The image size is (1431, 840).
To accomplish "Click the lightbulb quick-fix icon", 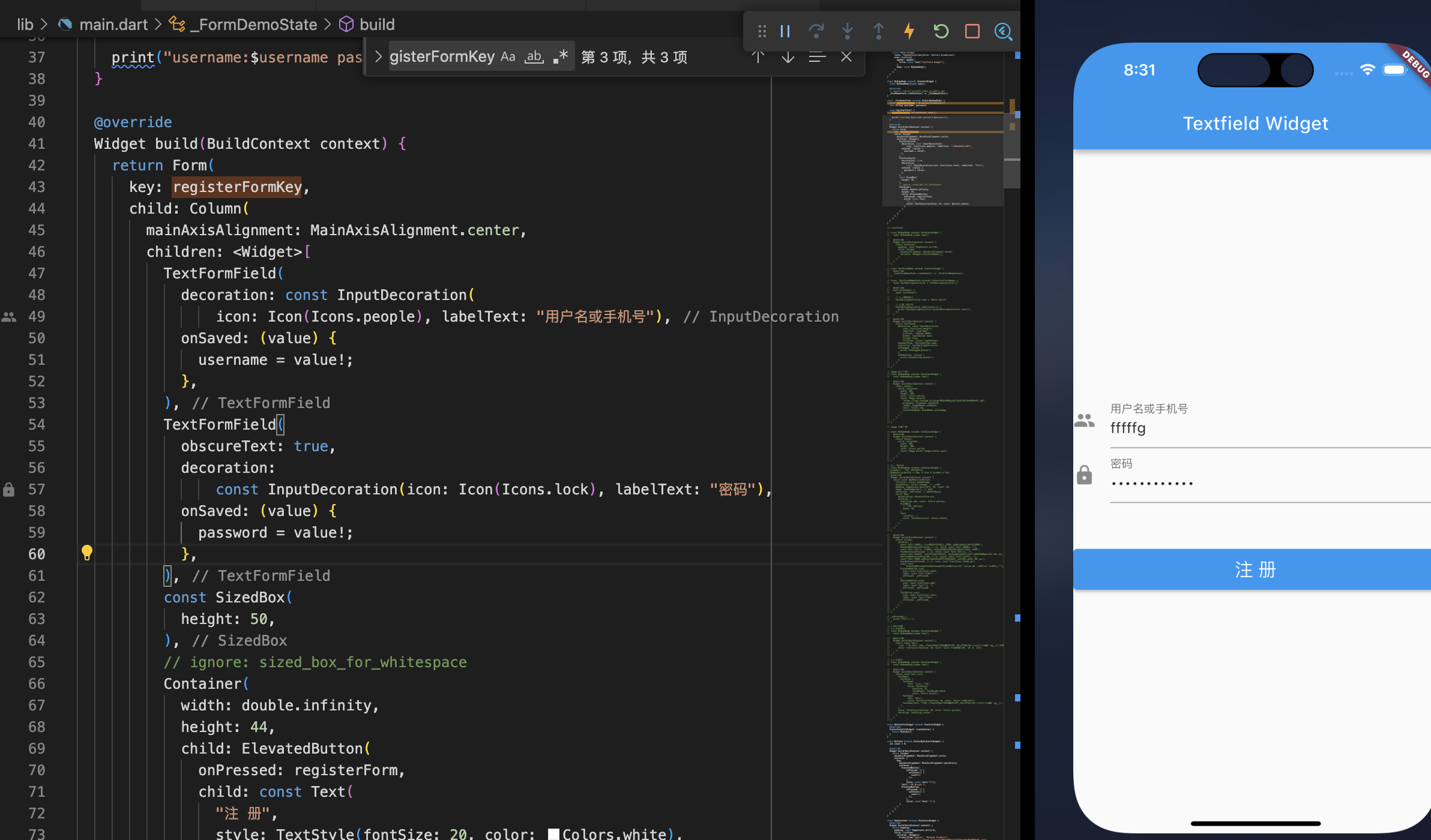I will [x=87, y=553].
